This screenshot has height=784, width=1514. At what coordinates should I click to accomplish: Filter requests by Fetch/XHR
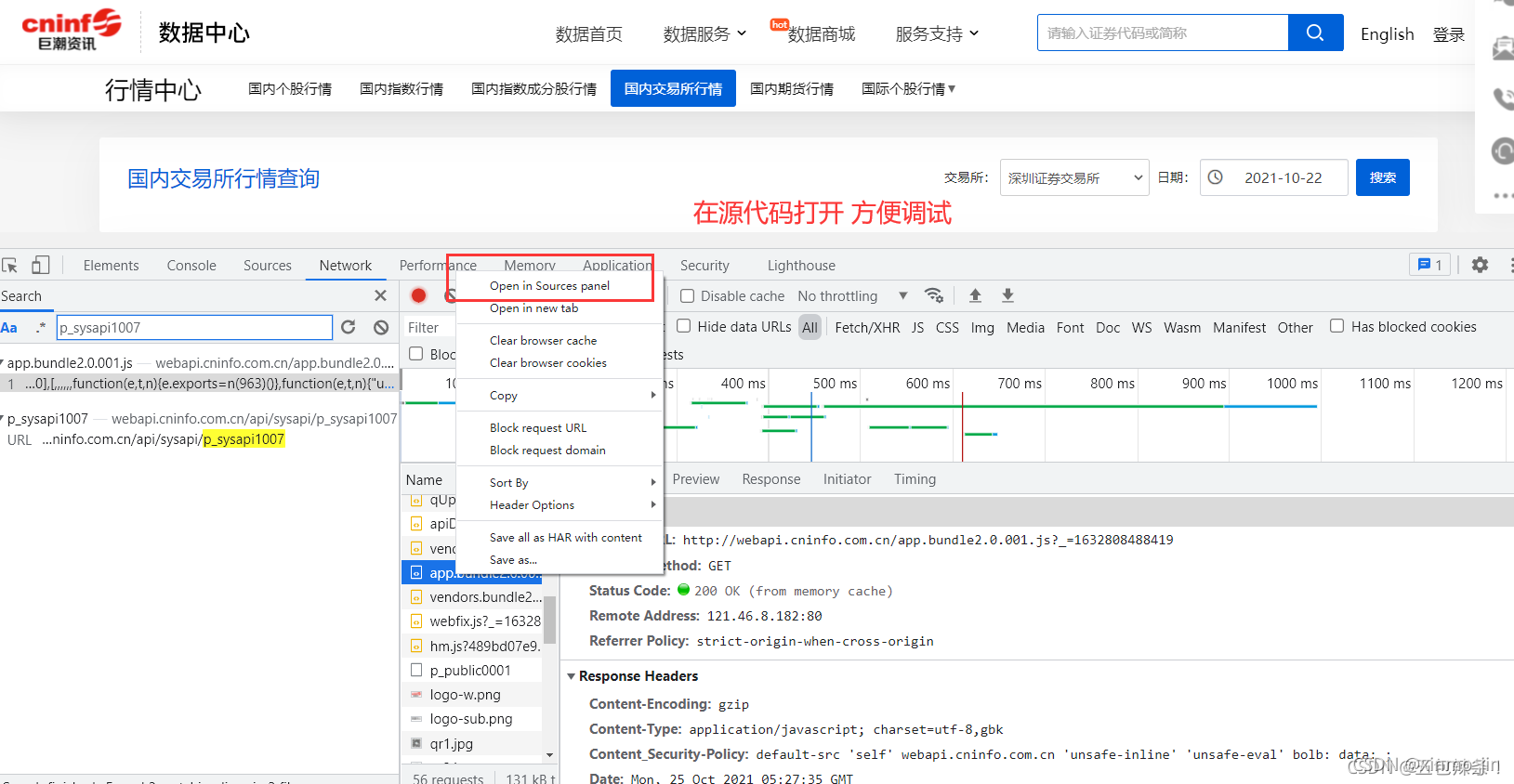point(867,327)
